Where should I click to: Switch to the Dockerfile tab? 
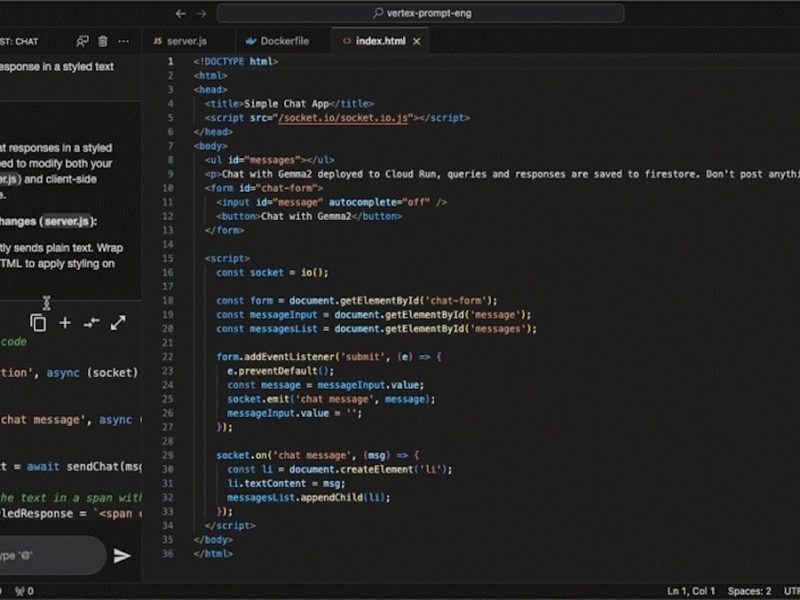pos(278,41)
